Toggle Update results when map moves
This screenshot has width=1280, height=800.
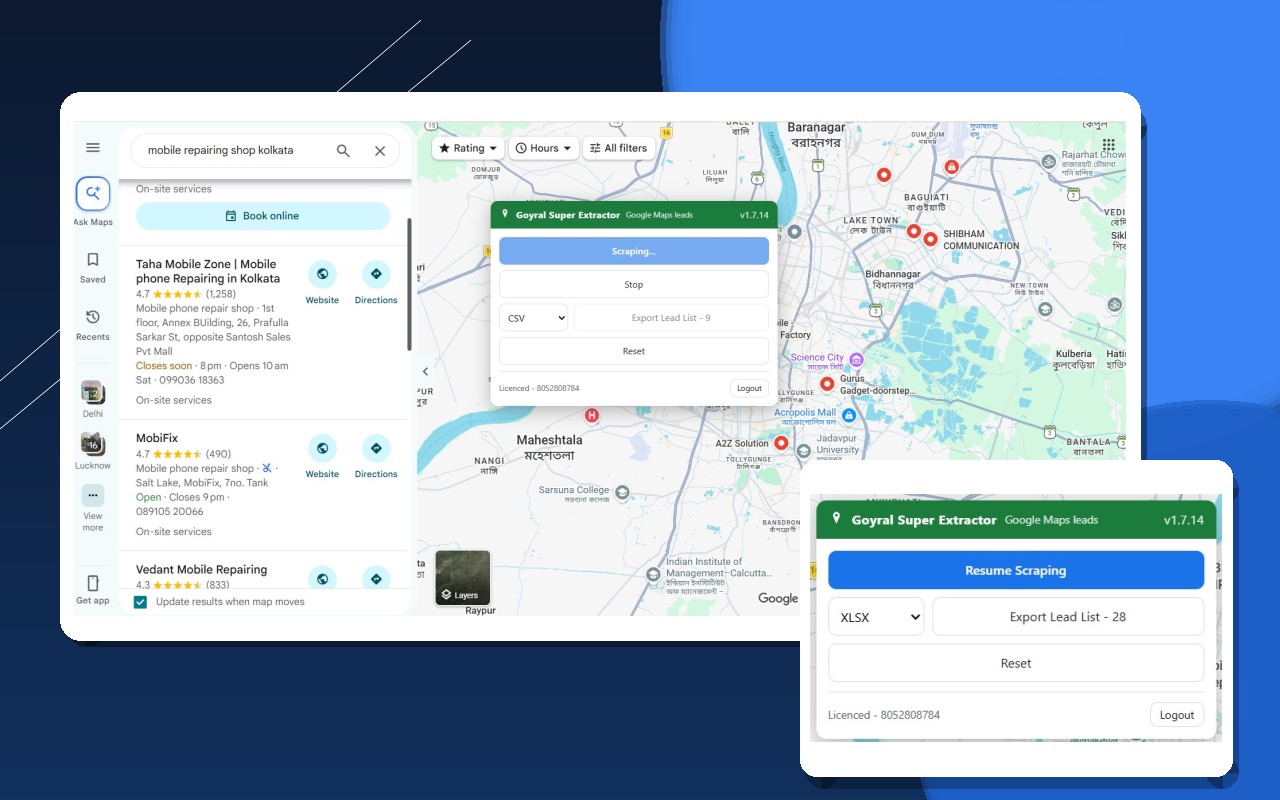click(x=141, y=602)
